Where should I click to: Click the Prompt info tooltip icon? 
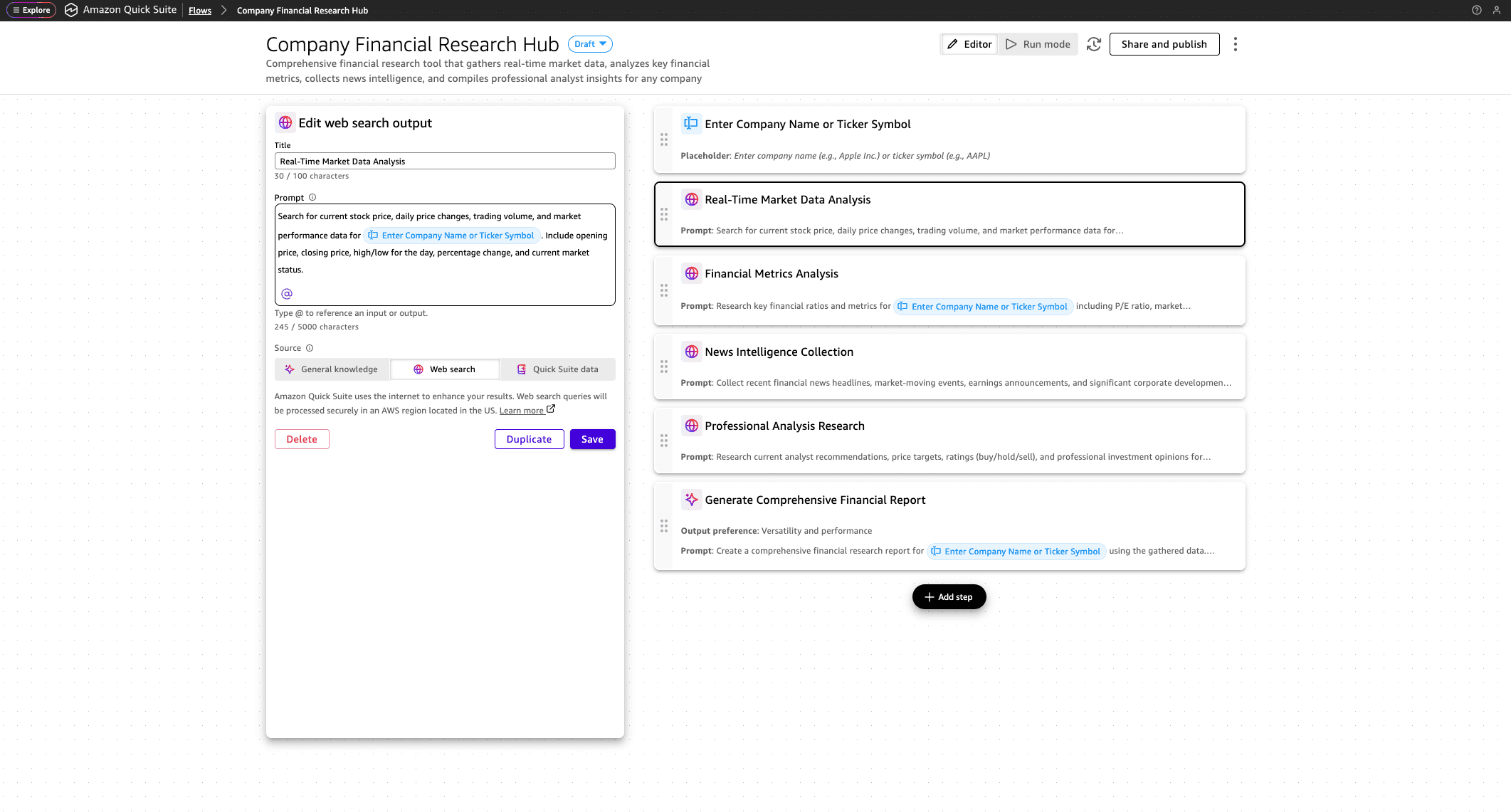[x=312, y=198]
